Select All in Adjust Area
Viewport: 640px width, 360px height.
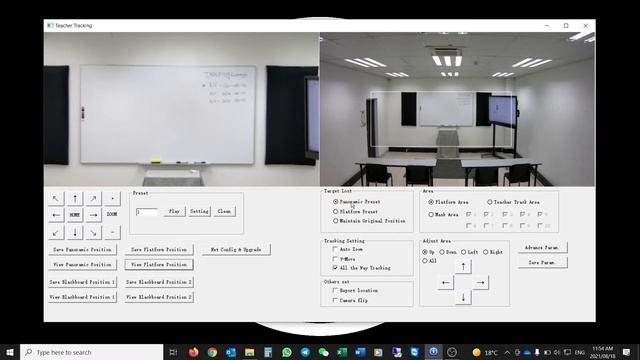[x=425, y=261]
